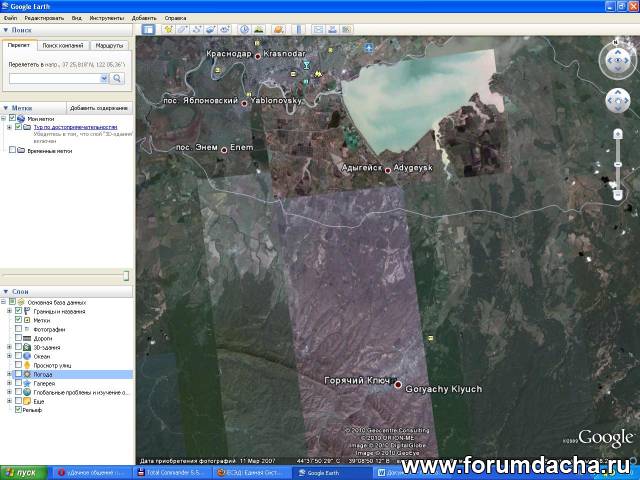Click the Krasnodar city placemark on map
Image resolution: width=640 pixels, height=480 pixels.
point(257,57)
